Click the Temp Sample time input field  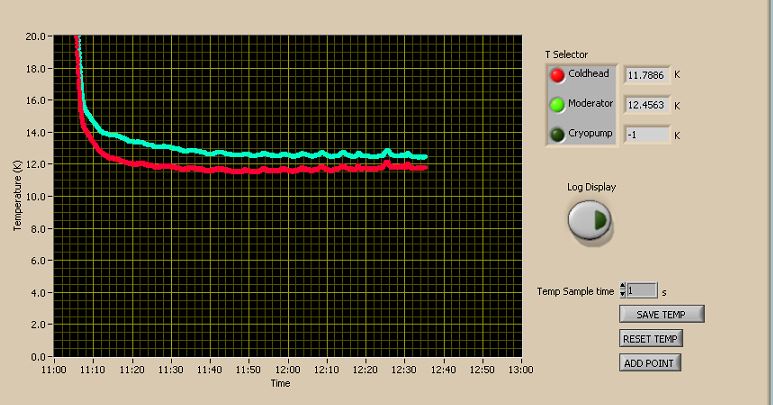tap(642, 291)
